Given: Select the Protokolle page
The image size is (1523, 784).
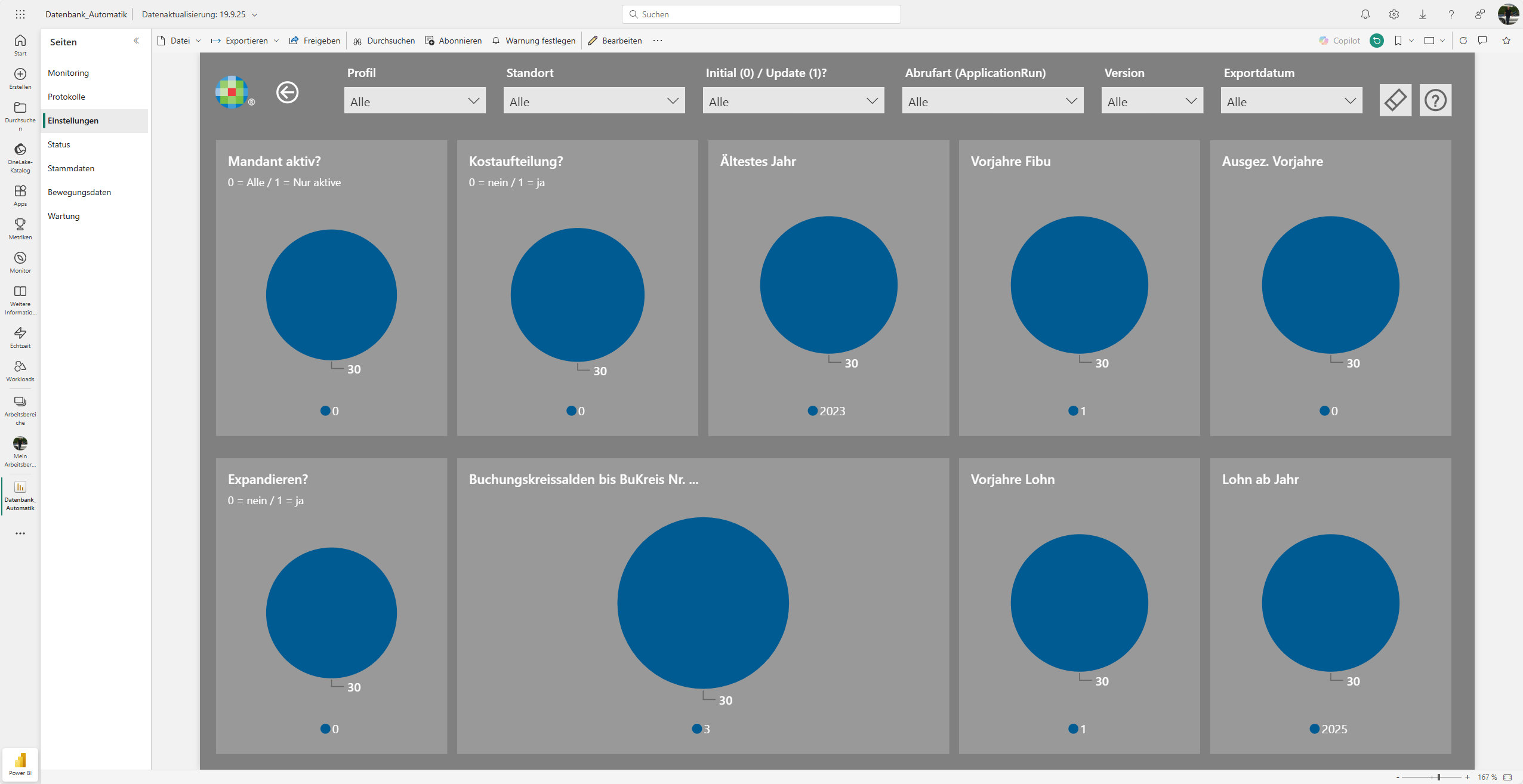Looking at the screenshot, I should (x=95, y=97).
